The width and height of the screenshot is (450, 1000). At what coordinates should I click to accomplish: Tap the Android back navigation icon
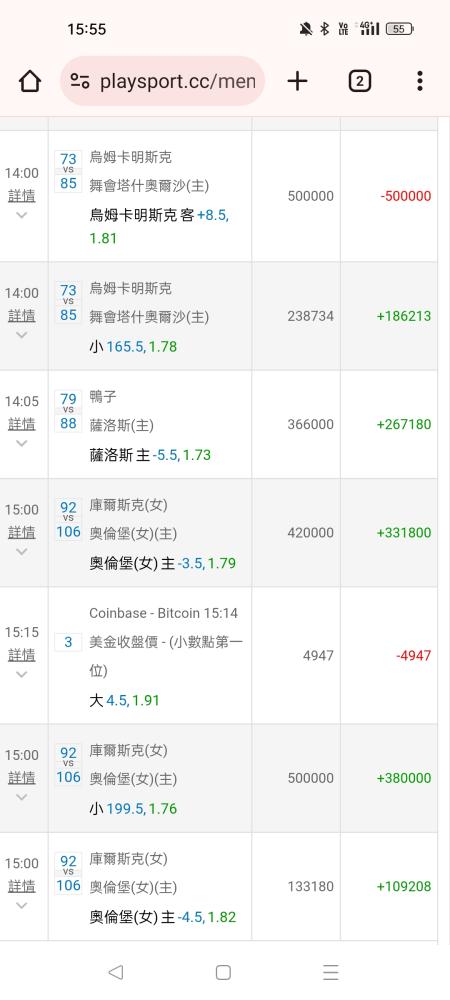pyautogui.click(x=115, y=971)
